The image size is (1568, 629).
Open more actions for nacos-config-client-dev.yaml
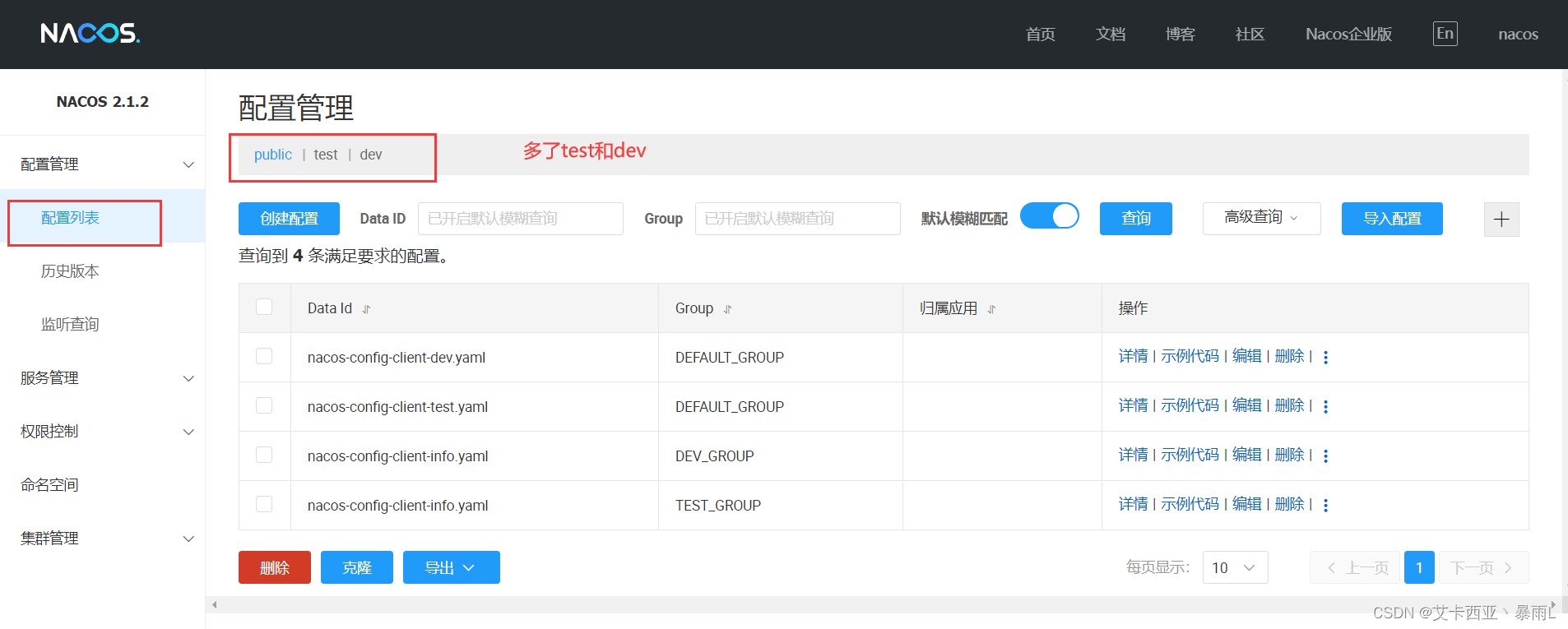(1325, 357)
